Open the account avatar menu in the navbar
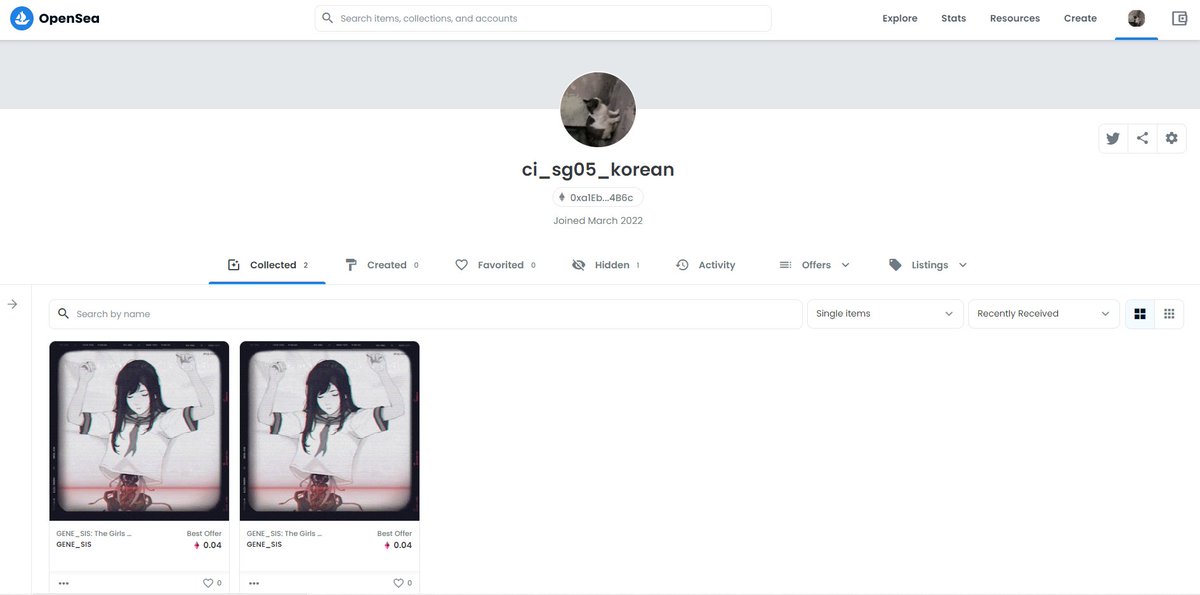Image resolution: width=1200 pixels, height=595 pixels. coord(1136,18)
